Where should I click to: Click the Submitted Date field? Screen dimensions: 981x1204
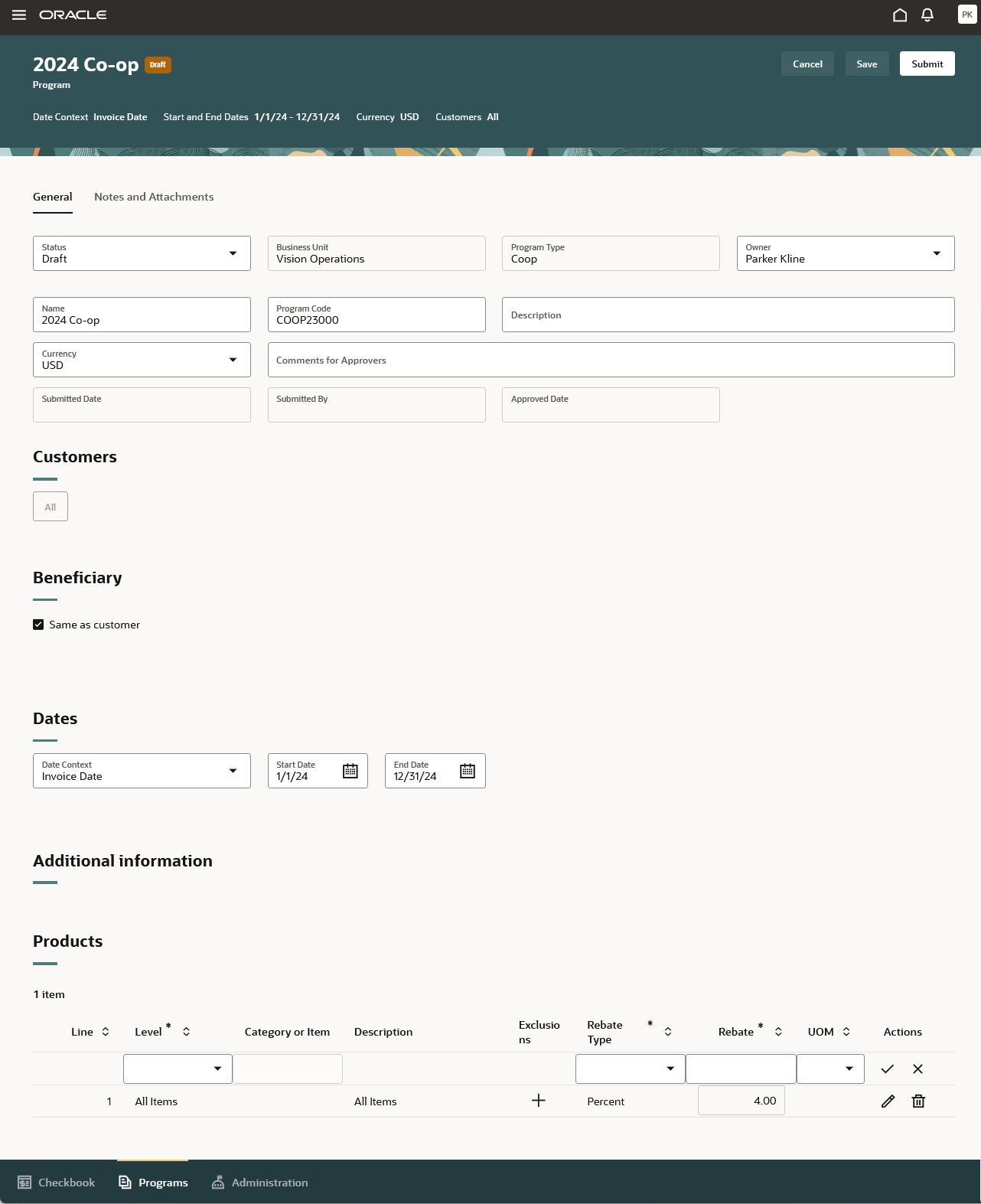142,405
